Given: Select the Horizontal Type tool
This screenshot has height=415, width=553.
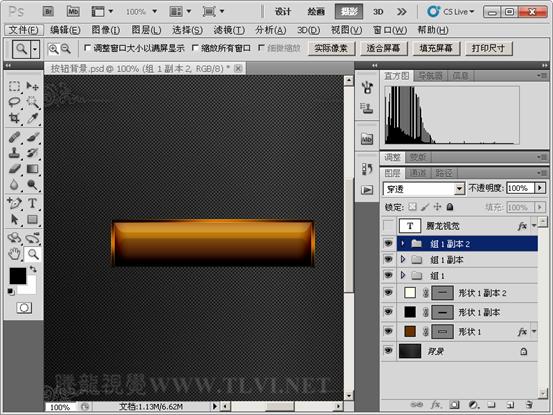Looking at the screenshot, I should (32, 203).
